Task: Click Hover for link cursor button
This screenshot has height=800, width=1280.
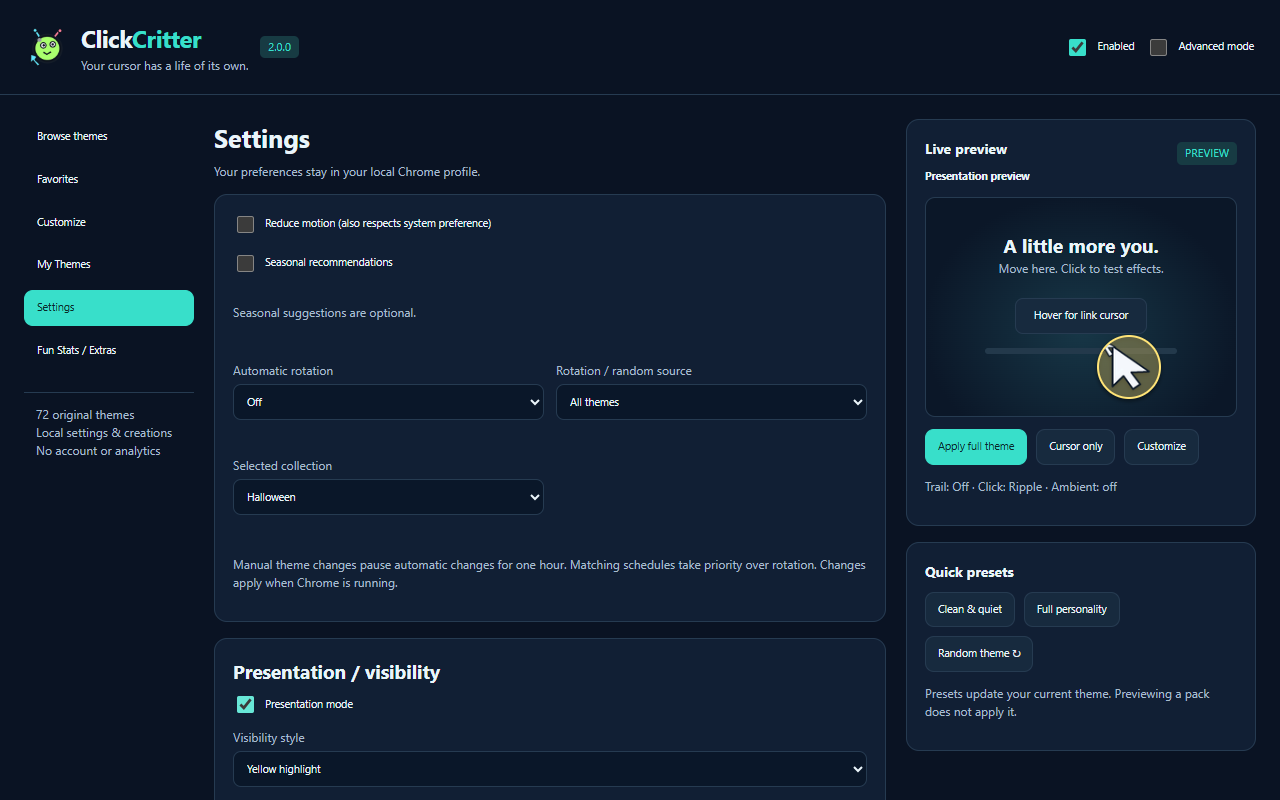Action: pyautogui.click(x=1081, y=316)
